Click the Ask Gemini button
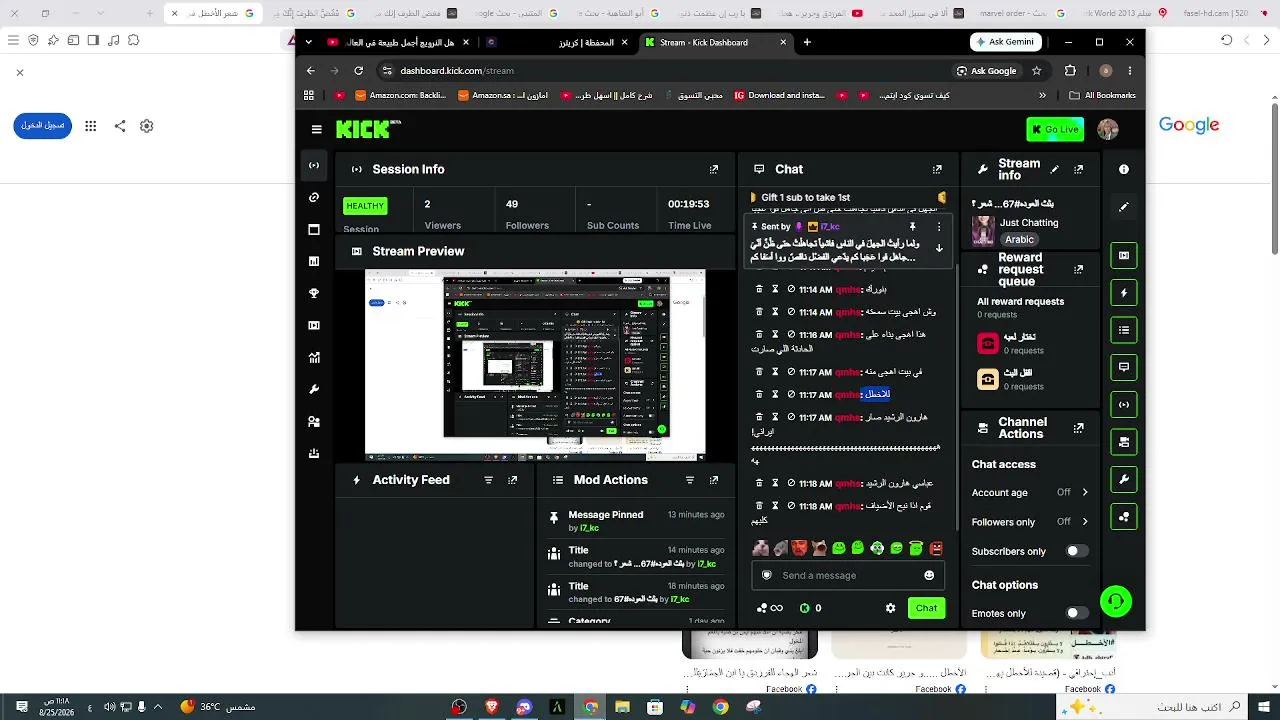This screenshot has width=1280, height=720. pos(1006,42)
